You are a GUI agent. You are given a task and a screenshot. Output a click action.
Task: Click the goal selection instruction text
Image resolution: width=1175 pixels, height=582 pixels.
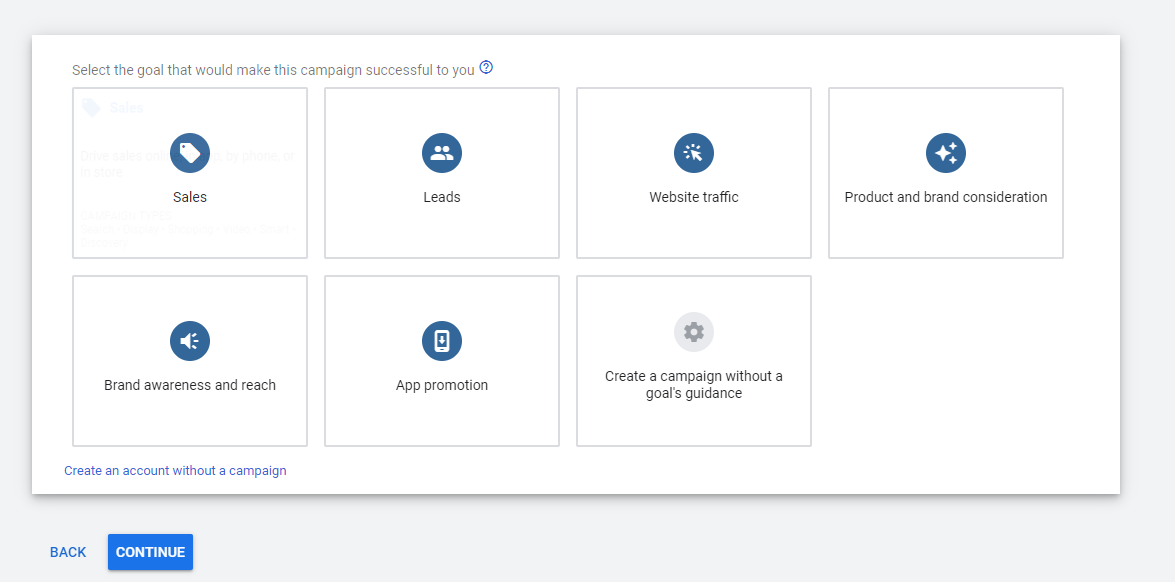coord(274,70)
